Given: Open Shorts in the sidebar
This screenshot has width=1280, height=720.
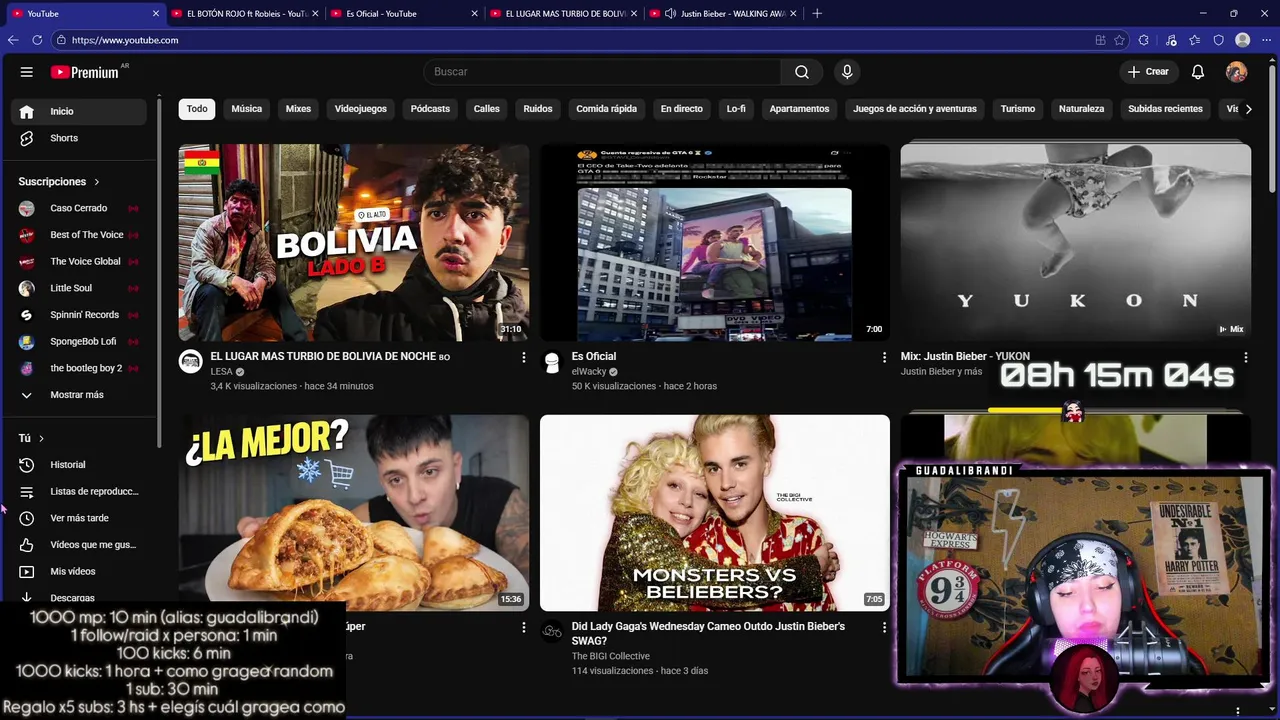Looking at the screenshot, I should pyautogui.click(x=80, y=138).
